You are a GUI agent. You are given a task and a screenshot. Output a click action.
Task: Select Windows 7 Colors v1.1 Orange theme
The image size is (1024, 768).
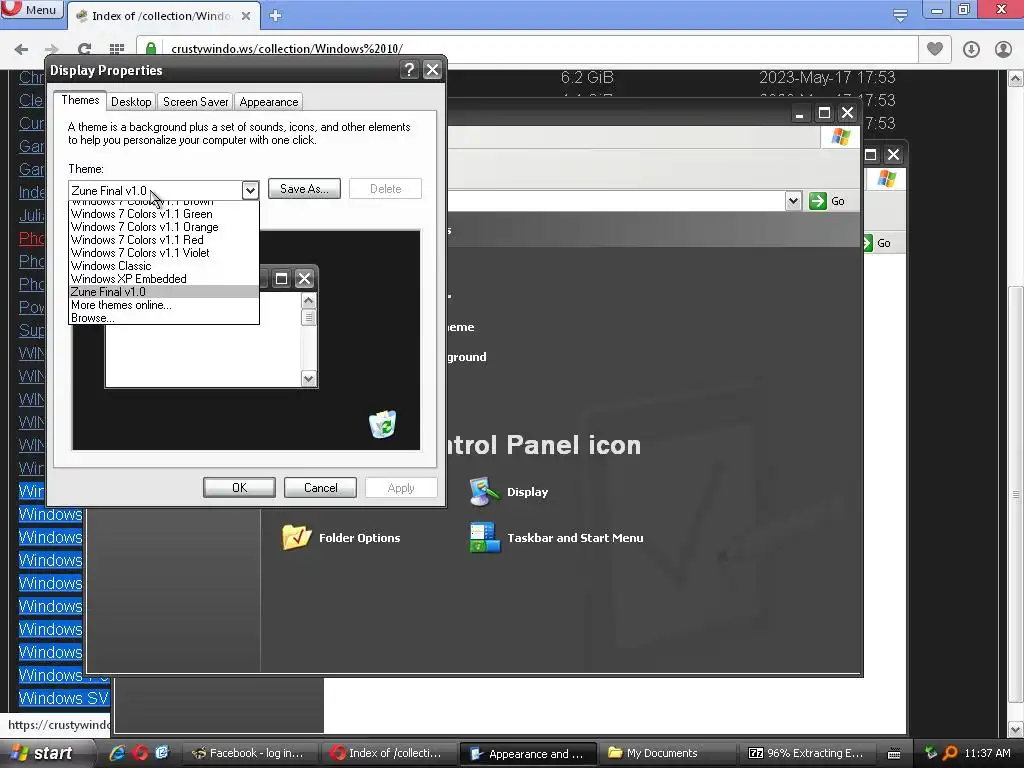coord(163,227)
